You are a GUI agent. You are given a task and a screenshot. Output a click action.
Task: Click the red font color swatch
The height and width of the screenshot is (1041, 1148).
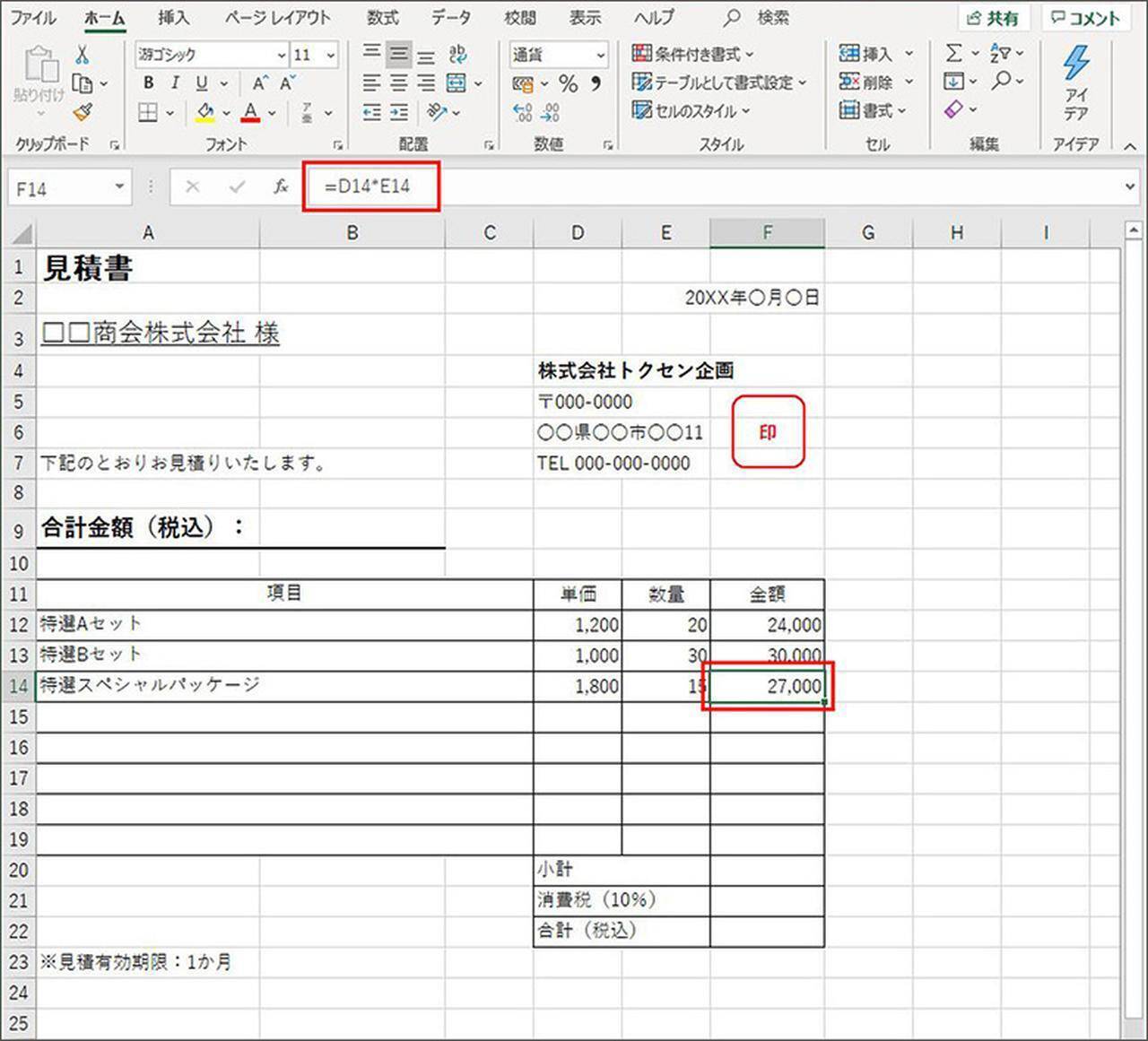[250, 112]
